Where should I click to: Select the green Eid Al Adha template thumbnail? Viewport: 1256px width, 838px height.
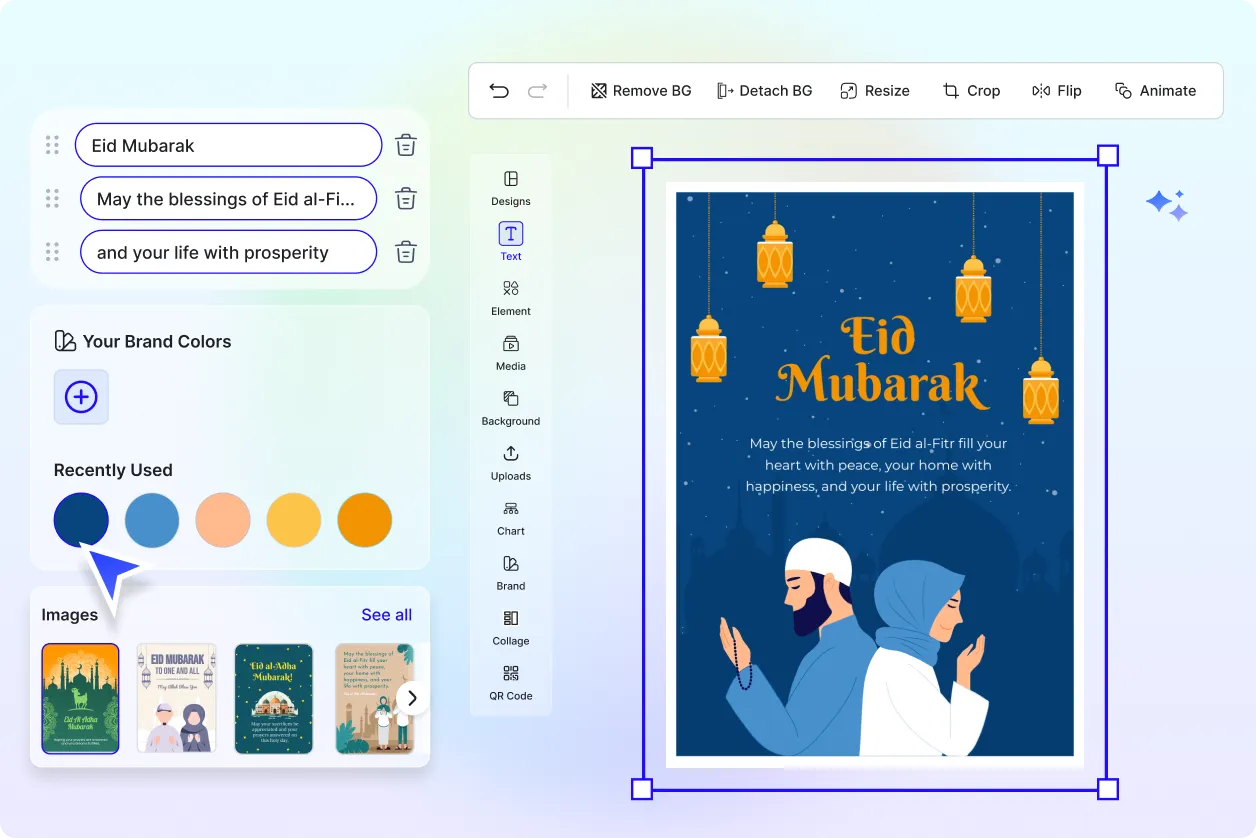[x=80, y=698]
